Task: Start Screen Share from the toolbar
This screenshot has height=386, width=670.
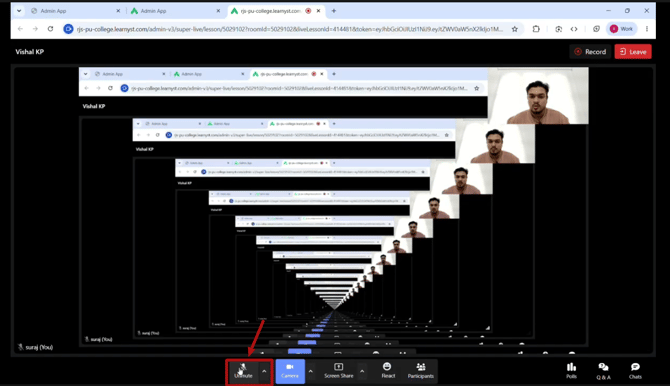Action: click(338, 371)
